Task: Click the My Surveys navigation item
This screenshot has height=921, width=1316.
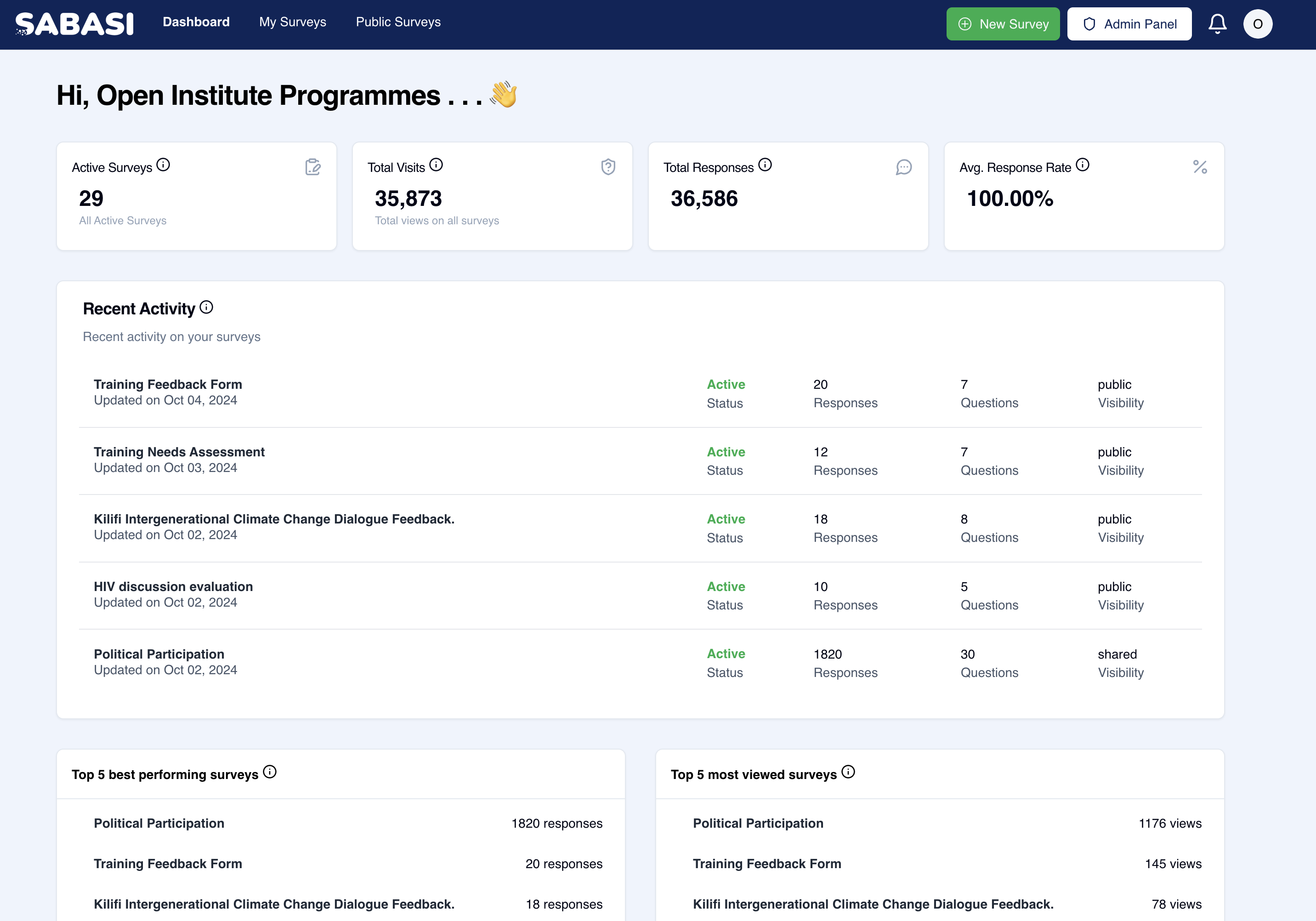Action: (292, 21)
